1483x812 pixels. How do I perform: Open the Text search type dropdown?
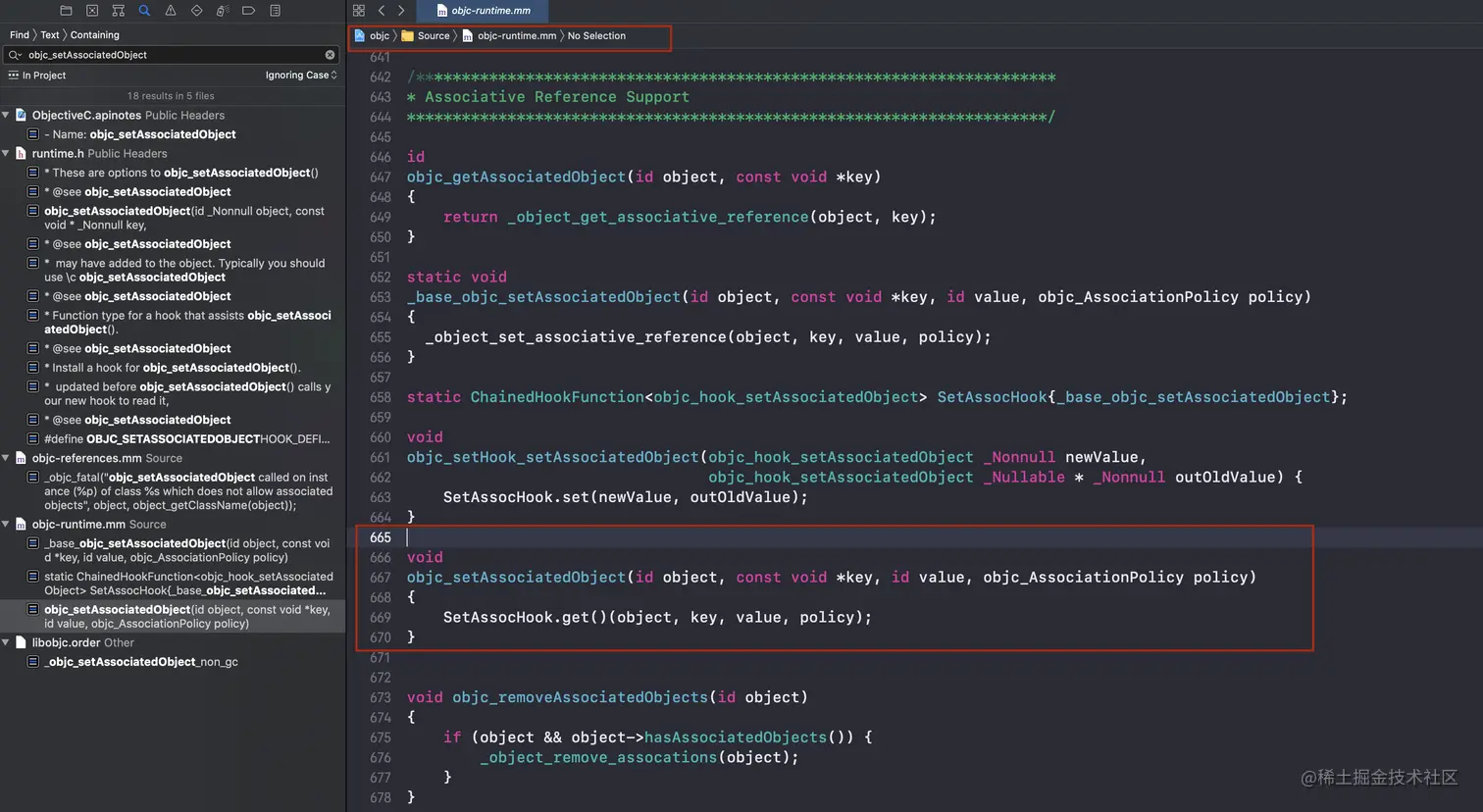click(x=50, y=35)
